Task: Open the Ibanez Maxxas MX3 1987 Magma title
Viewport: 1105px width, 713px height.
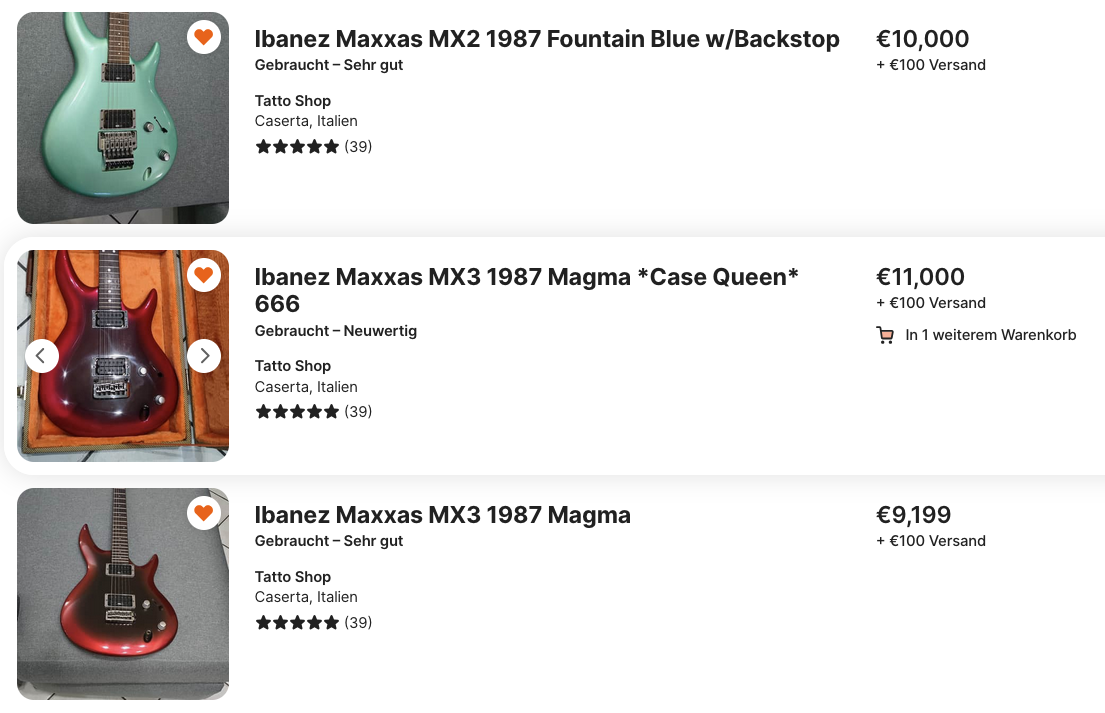Action: tap(442, 515)
